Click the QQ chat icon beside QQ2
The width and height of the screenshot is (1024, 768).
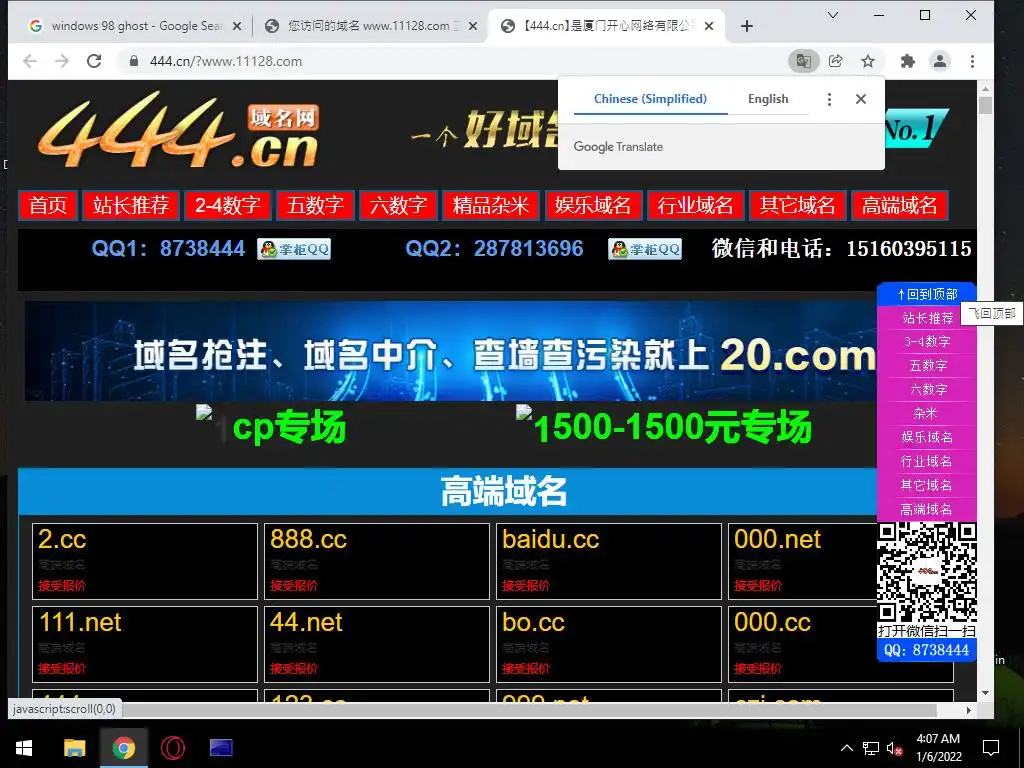click(645, 249)
